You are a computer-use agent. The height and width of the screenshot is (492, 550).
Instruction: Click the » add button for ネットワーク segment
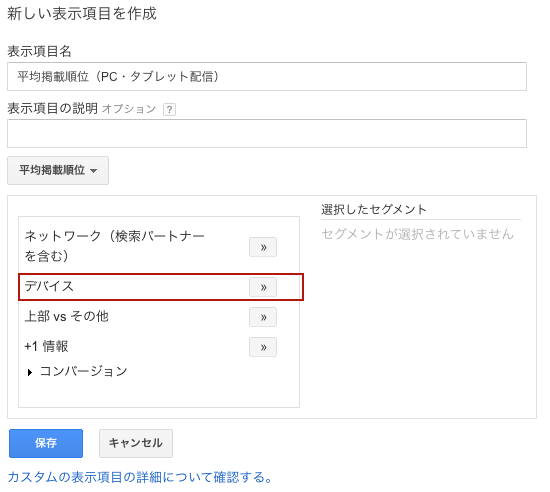pyautogui.click(x=263, y=247)
